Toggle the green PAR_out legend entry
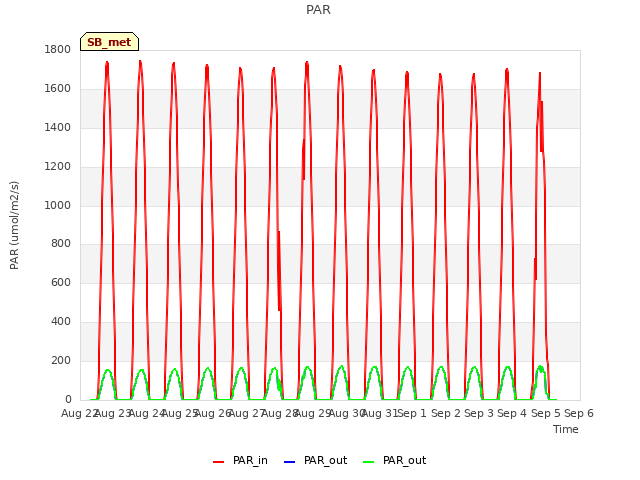 click(394, 460)
